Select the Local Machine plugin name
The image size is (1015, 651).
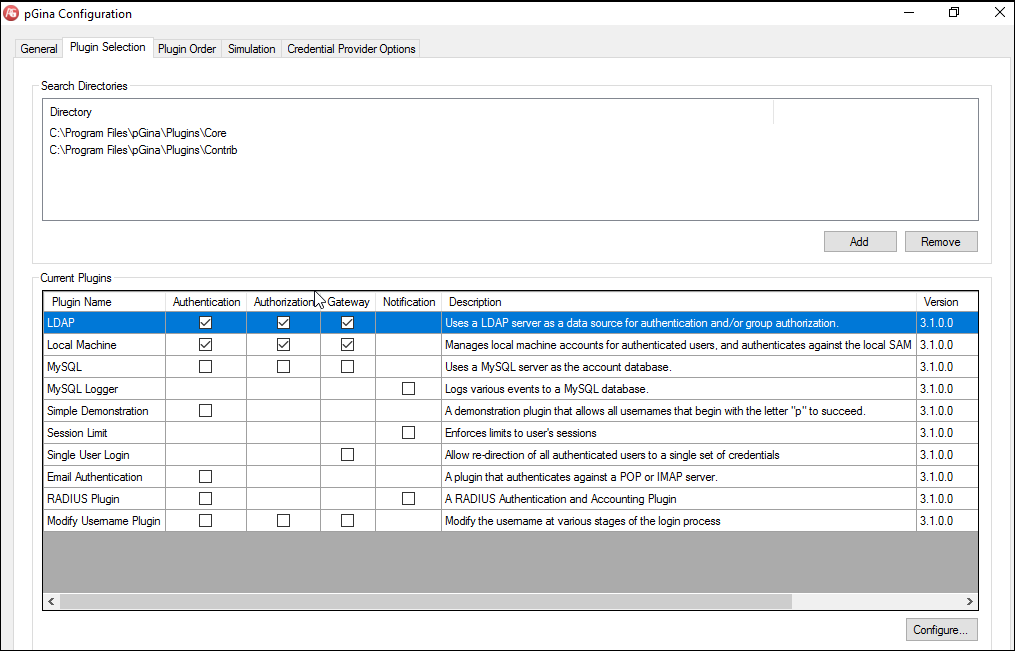[x=104, y=344]
